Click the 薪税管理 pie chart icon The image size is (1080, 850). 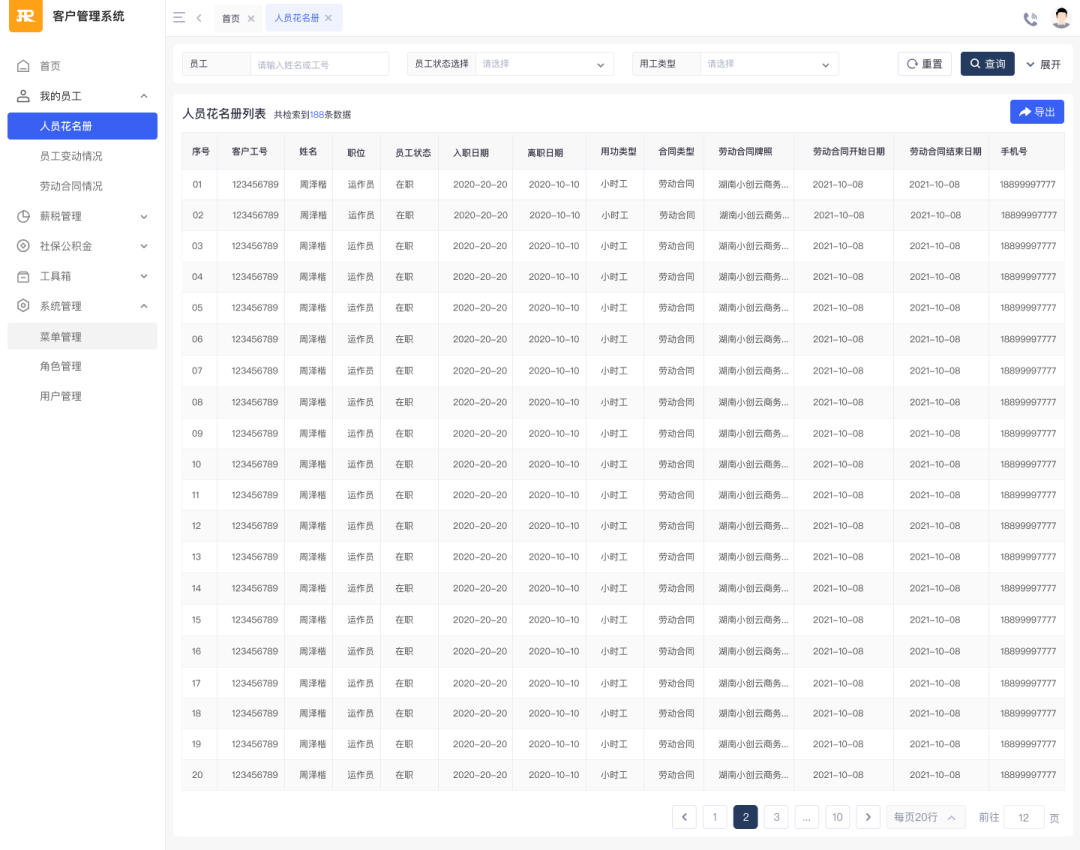23,216
